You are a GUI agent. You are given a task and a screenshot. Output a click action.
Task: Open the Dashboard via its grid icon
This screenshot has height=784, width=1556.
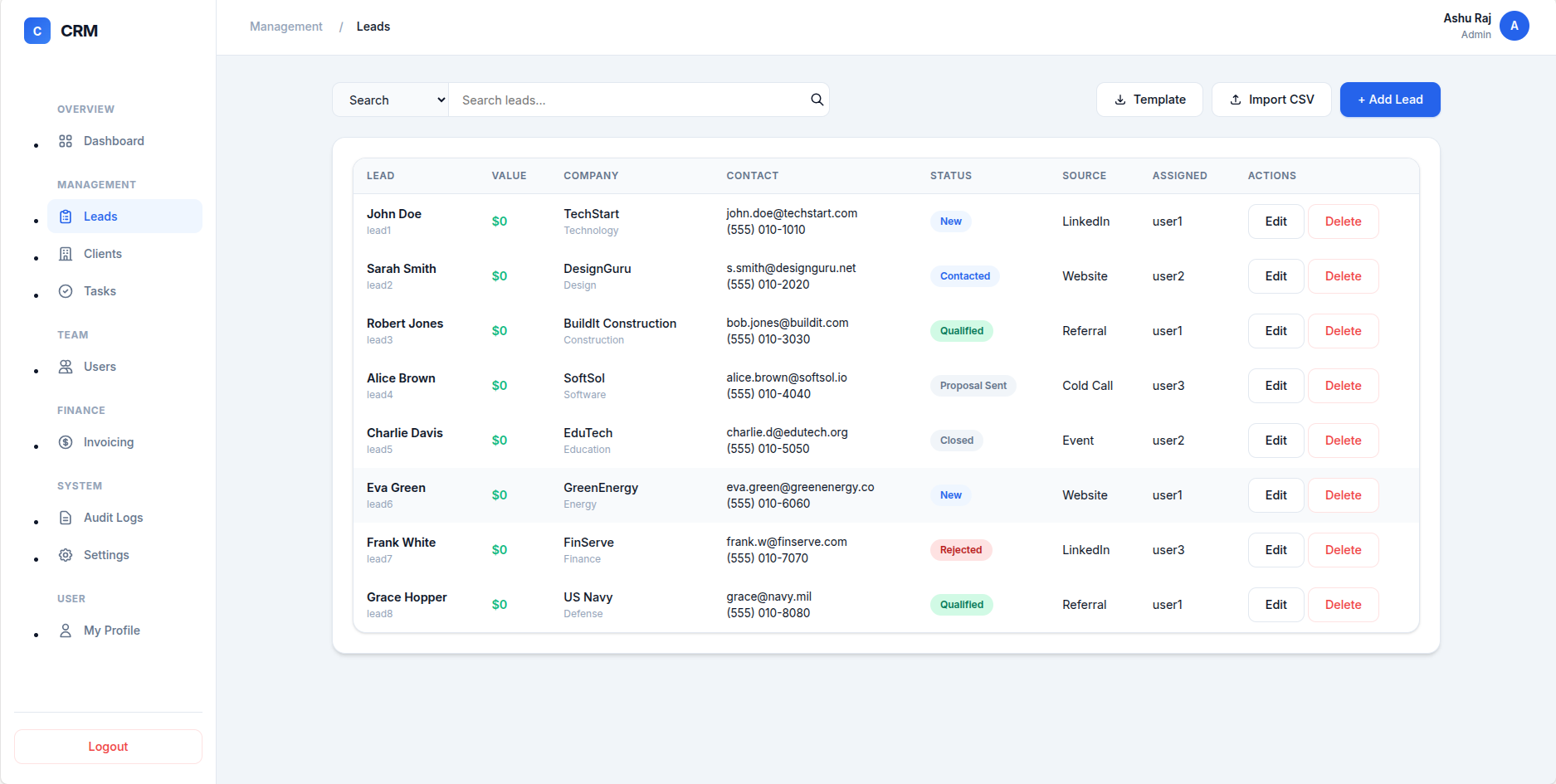tap(65, 141)
